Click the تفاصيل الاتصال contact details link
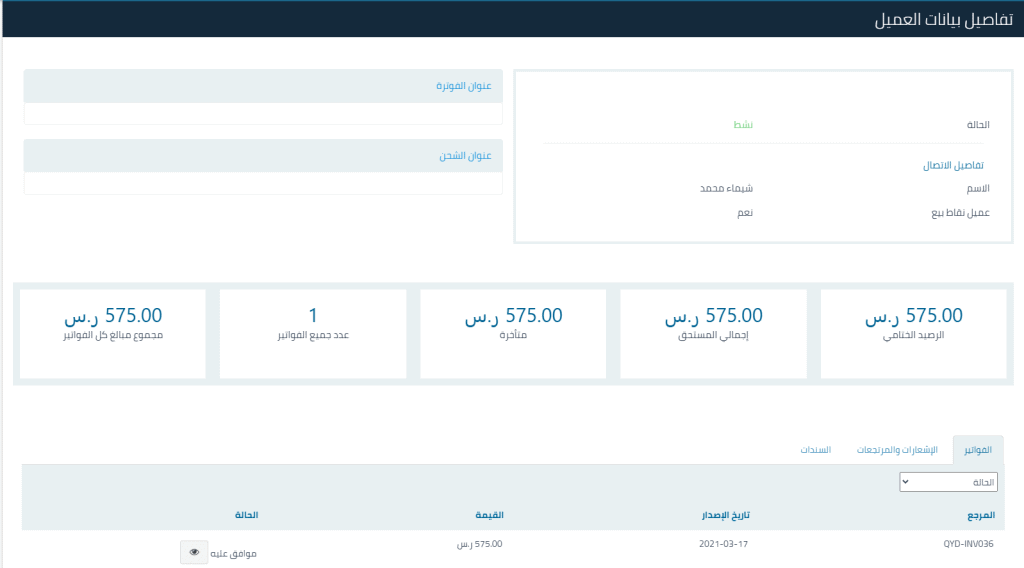The width and height of the screenshot is (1024, 568). pyautogui.click(x=953, y=166)
